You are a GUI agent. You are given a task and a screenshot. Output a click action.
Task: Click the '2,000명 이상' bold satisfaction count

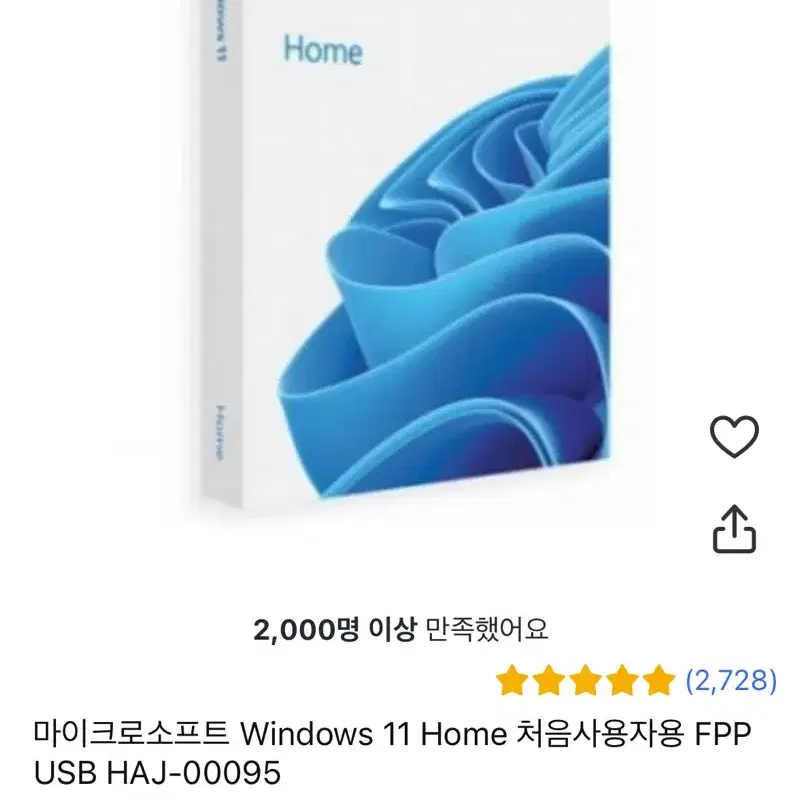click(x=335, y=630)
